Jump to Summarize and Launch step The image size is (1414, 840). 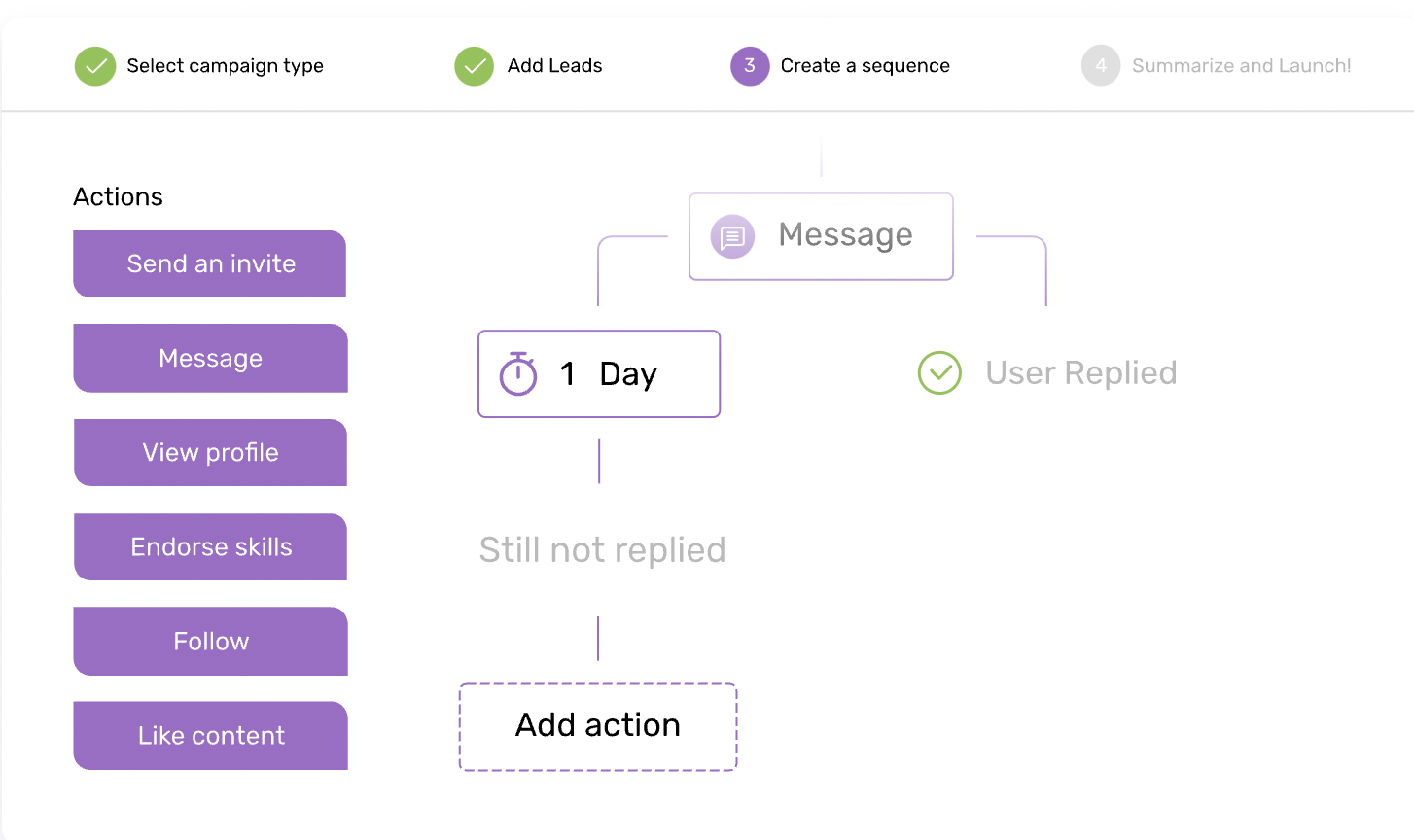(x=1241, y=66)
